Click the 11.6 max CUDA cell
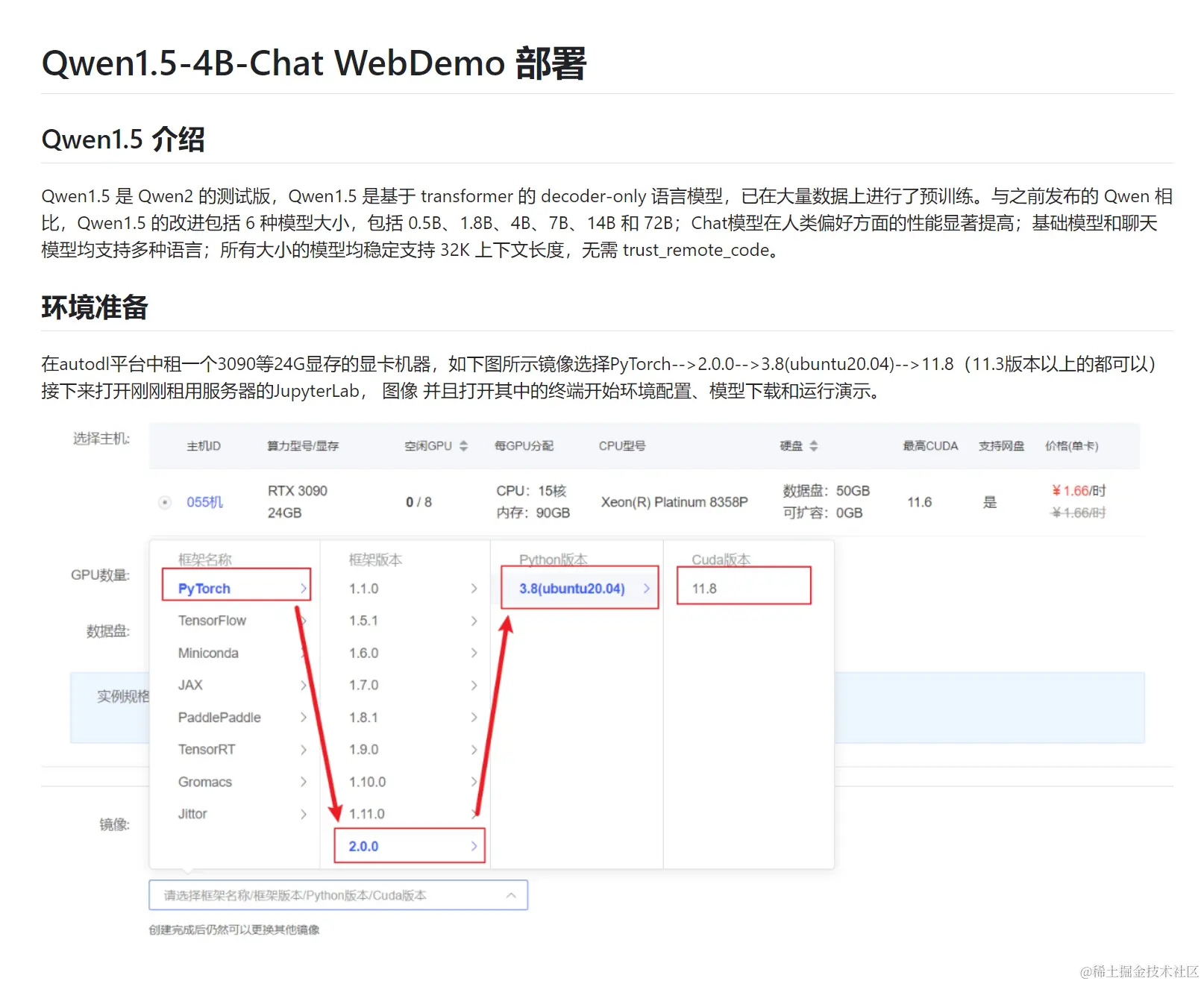The height and width of the screenshot is (984, 1204). 919,502
